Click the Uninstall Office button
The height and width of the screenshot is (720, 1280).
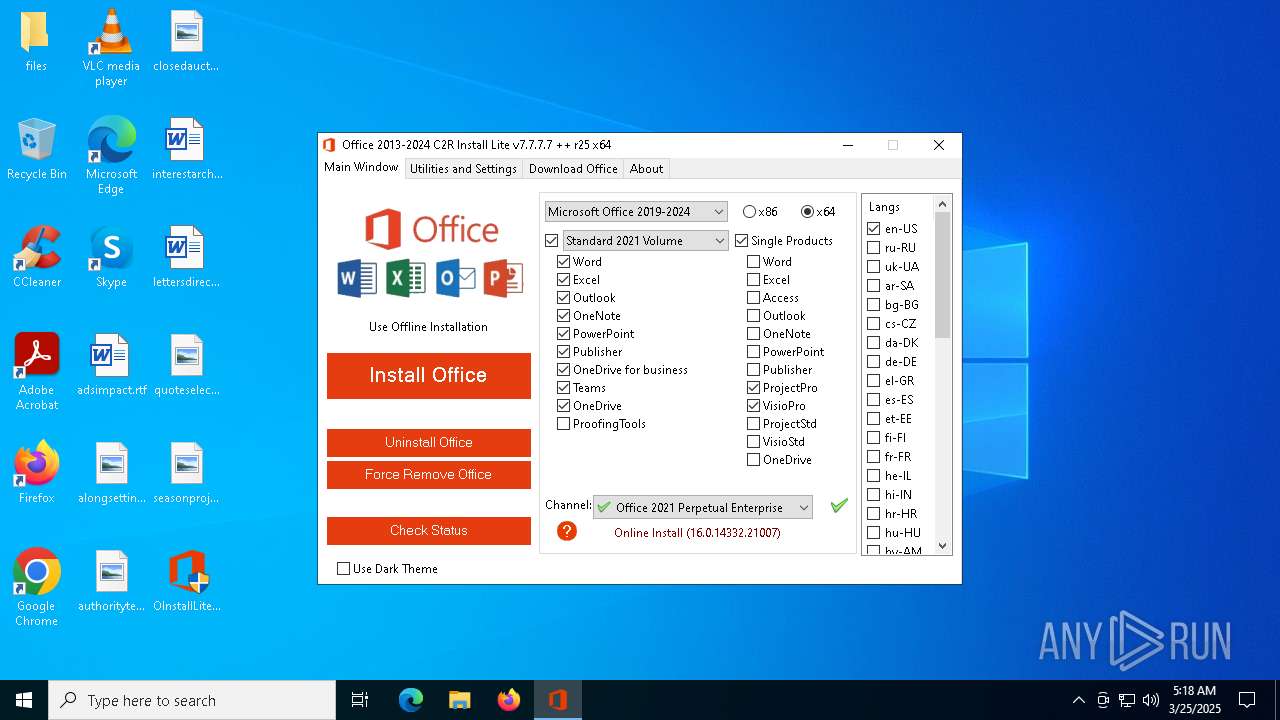point(428,442)
